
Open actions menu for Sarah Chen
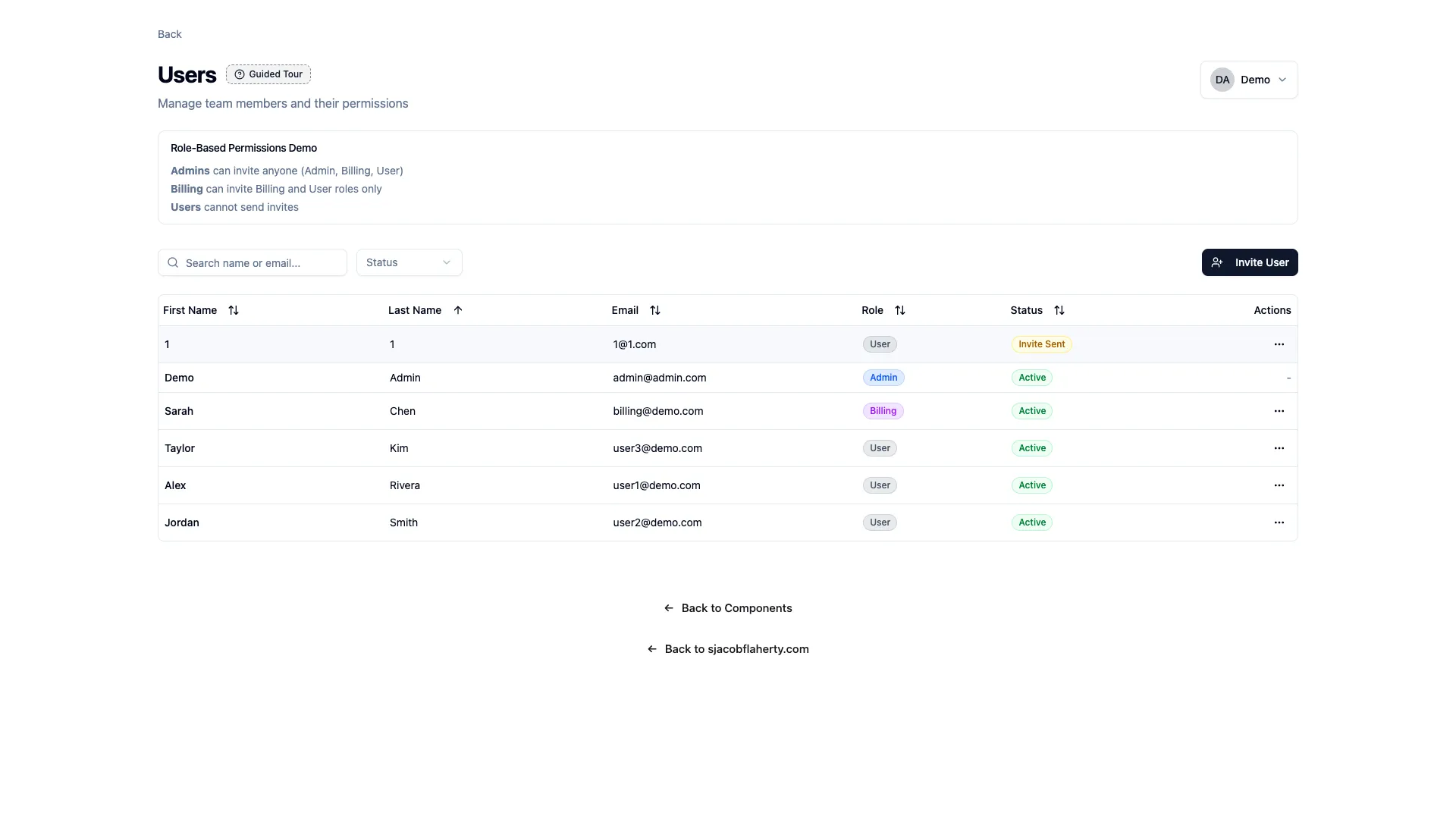pyautogui.click(x=1279, y=411)
